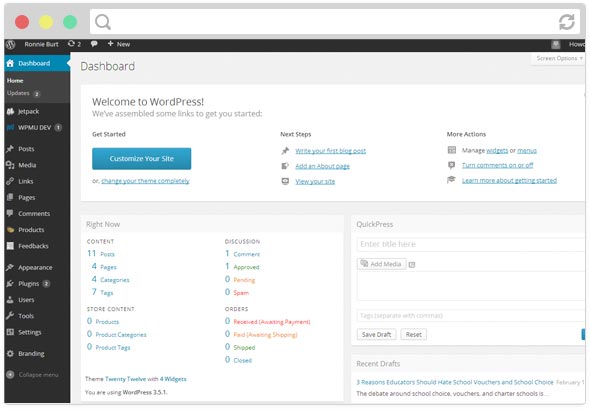The image size is (590, 410).
Task: Open the Twenty Twelve theme link
Action: (x=125, y=379)
